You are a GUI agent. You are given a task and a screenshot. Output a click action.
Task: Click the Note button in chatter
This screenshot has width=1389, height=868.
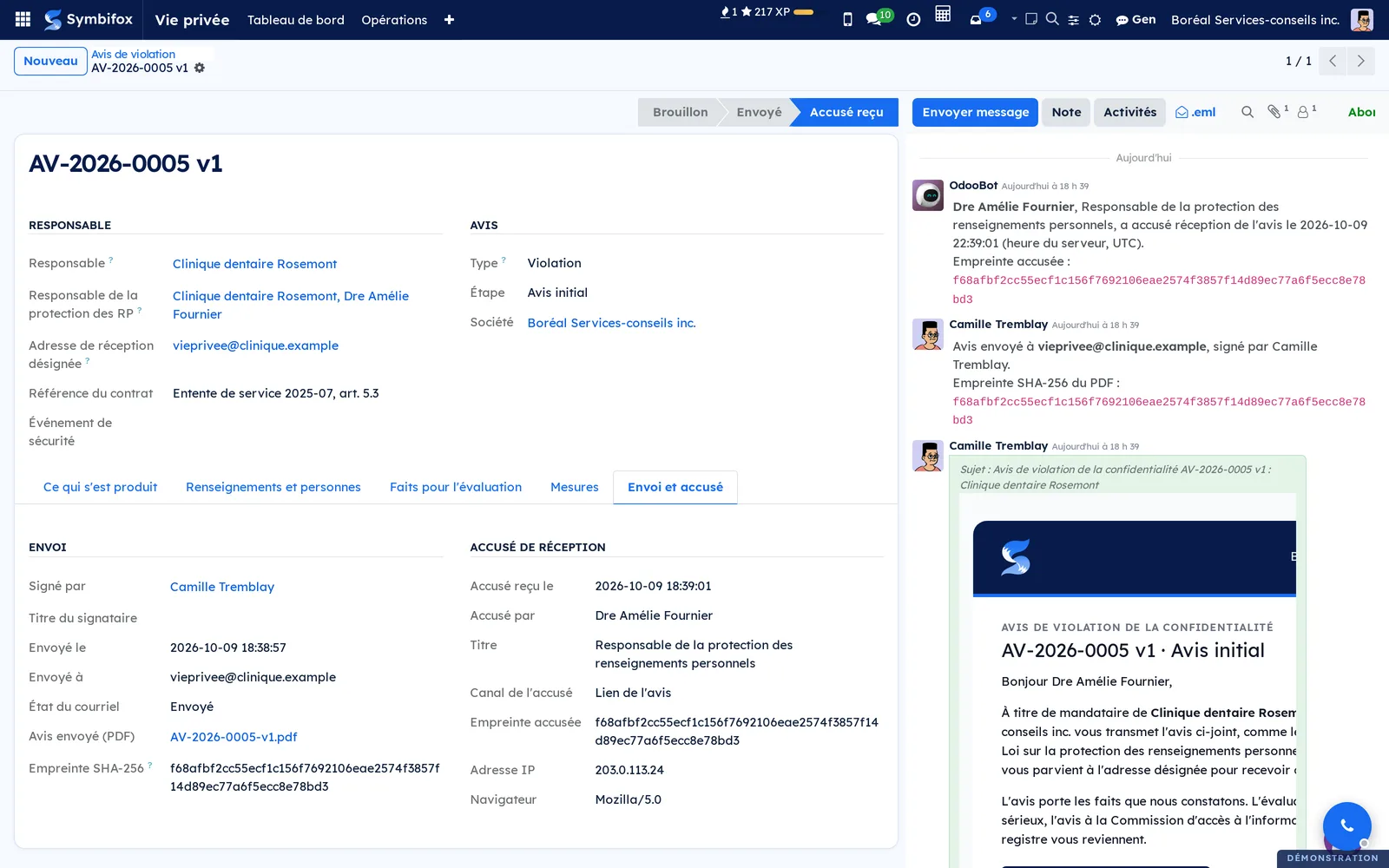1066,112
